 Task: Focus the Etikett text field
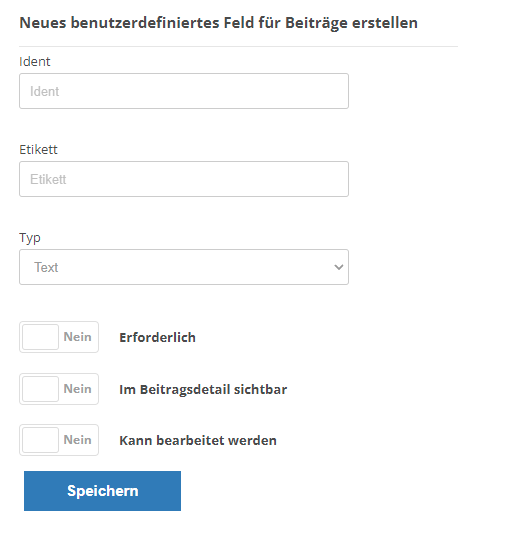[x=184, y=179]
